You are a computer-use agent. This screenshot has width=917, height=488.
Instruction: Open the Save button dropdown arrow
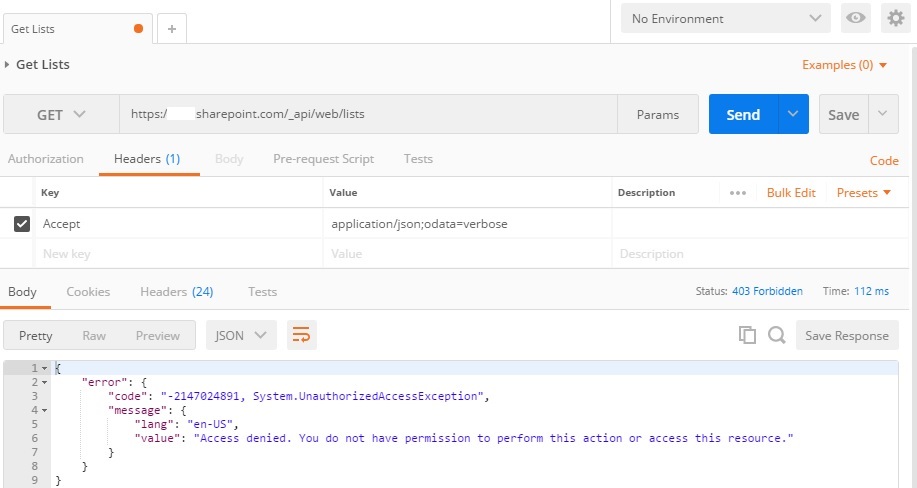[x=883, y=114]
